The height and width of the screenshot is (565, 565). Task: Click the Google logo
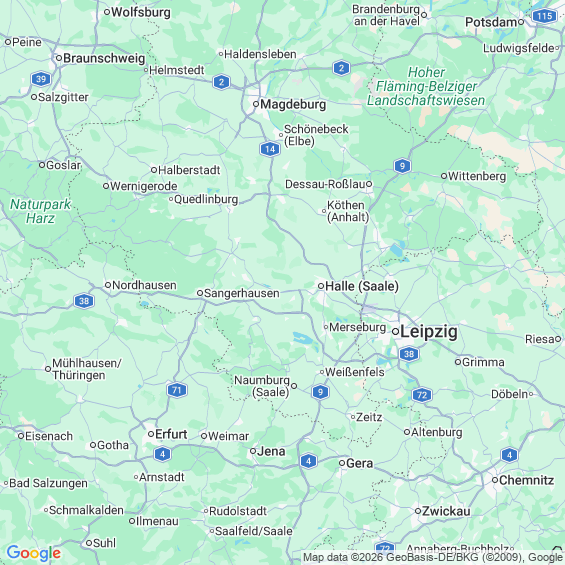(x=34, y=553)
